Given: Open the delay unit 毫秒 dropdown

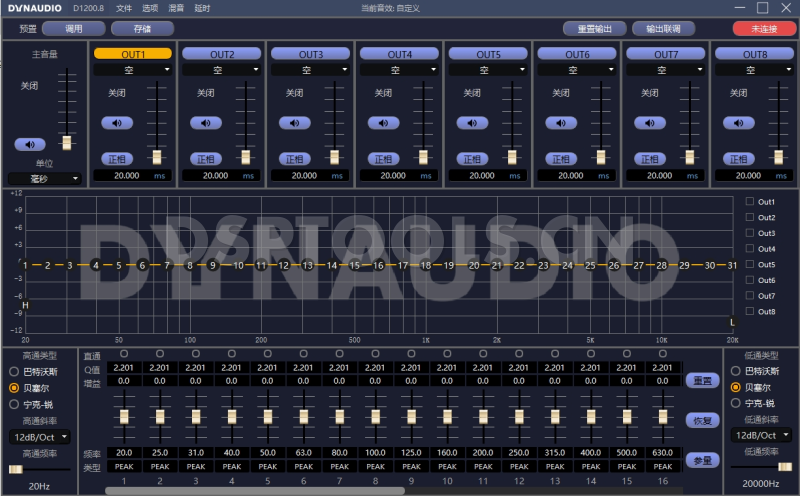Looking at the screenshot, I should click(44, 179).
